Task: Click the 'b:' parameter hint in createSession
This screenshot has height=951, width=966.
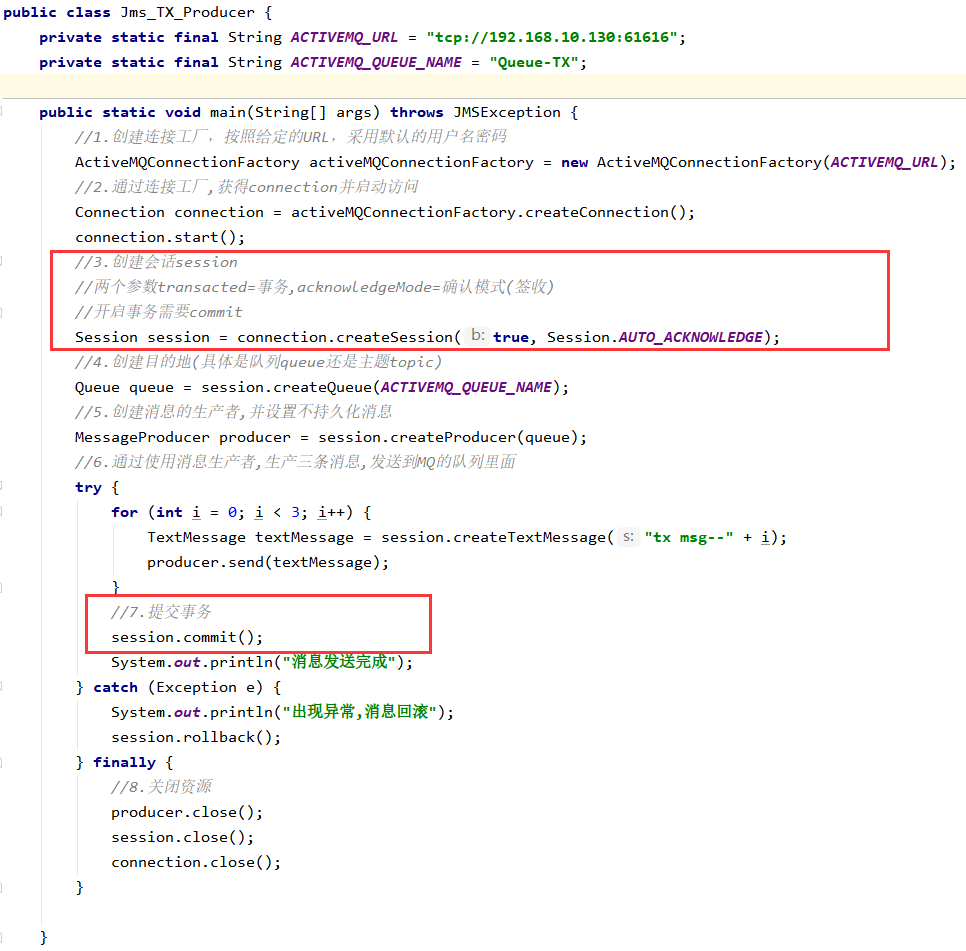Action: coord(477,337)
